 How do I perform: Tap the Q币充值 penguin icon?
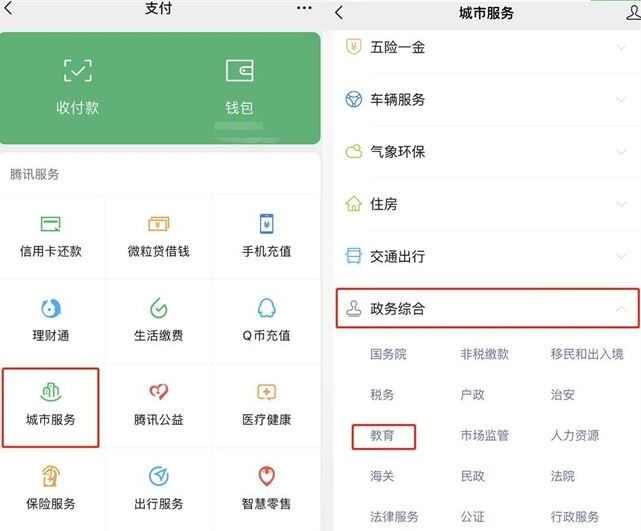(267, 308)
